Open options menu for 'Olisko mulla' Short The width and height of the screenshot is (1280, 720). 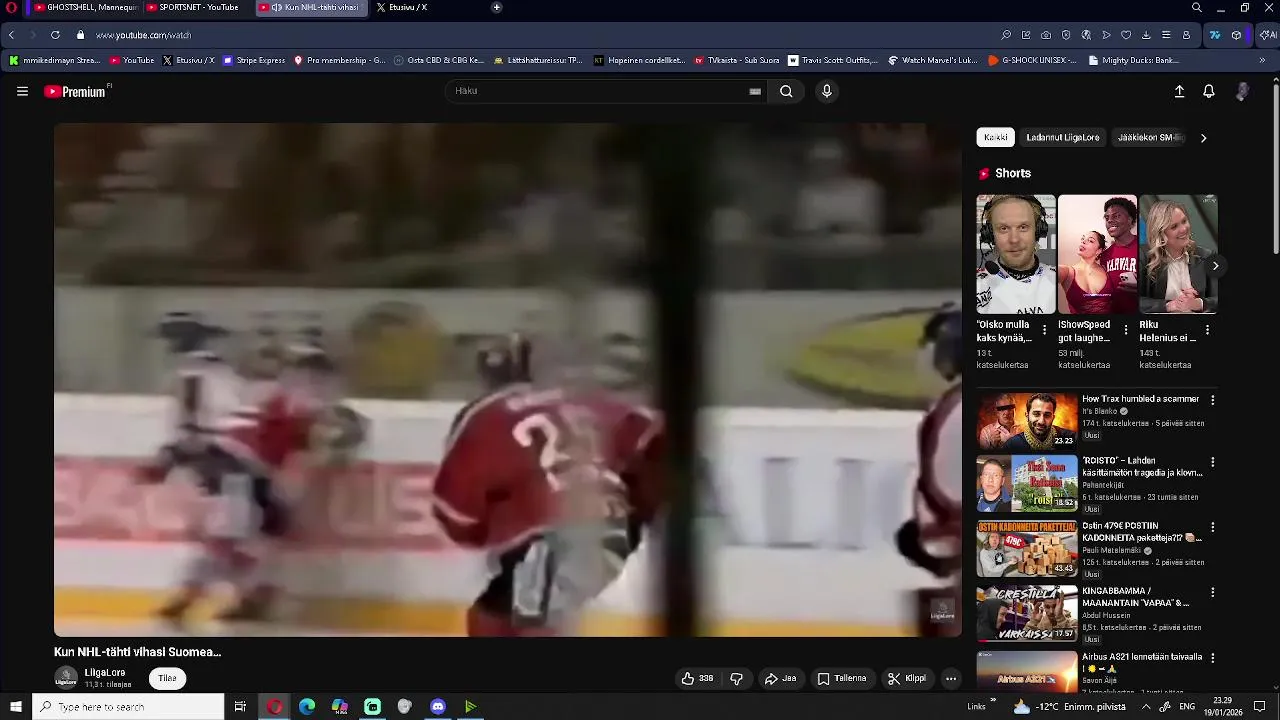point(1045,330)
